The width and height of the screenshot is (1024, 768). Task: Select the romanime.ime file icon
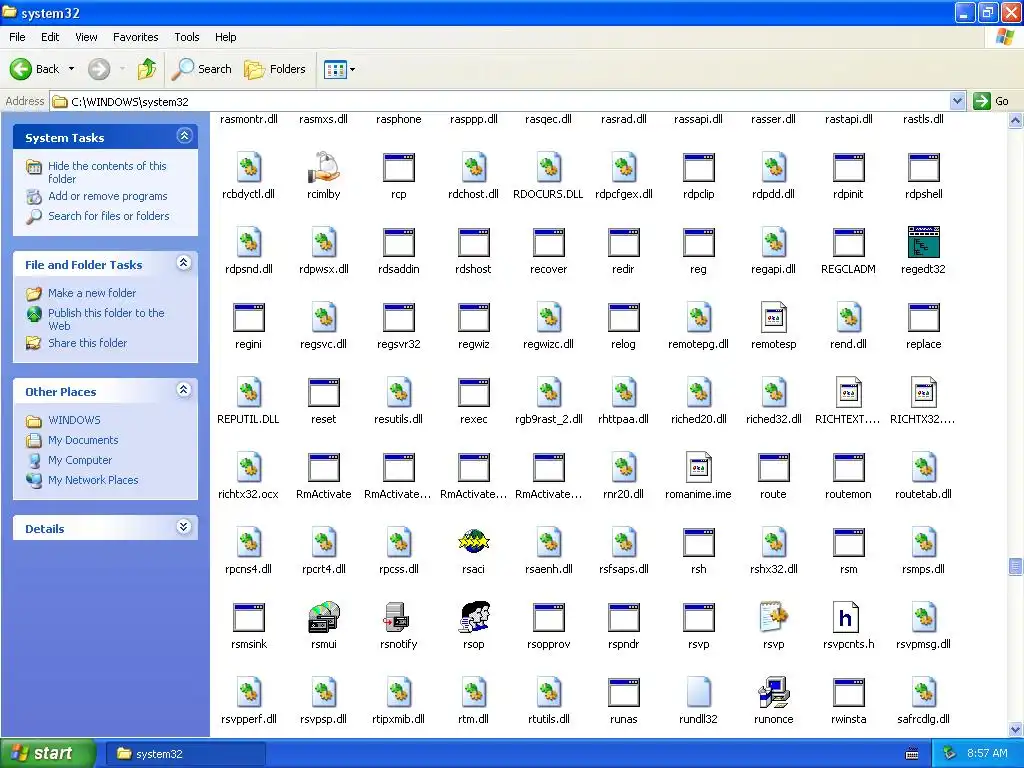pyautogui.click(x=698, y=467)
